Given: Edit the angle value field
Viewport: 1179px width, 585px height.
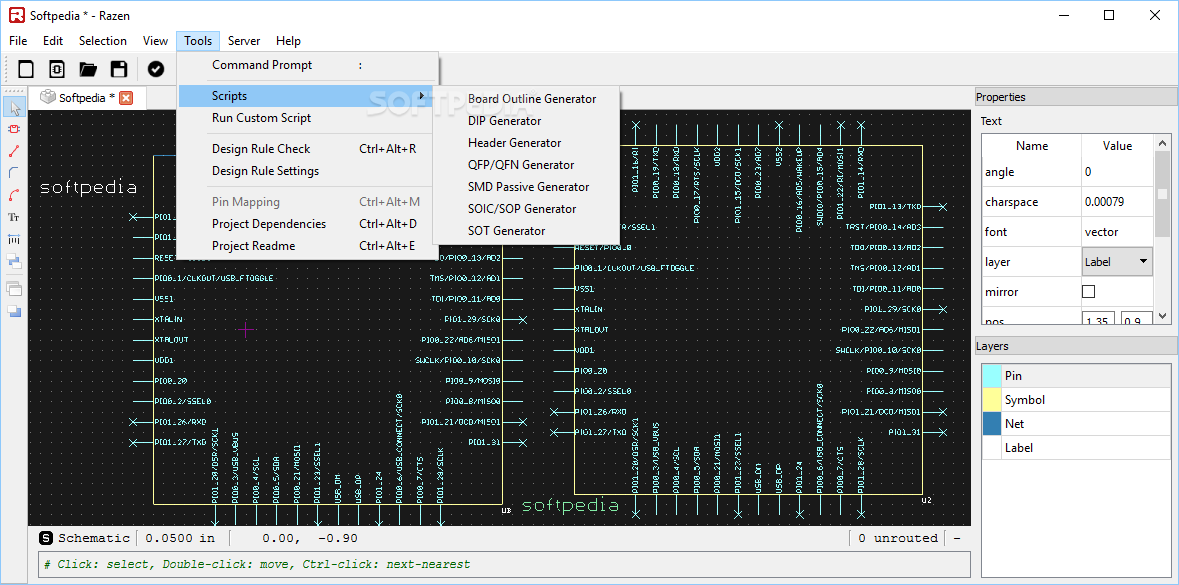Looking at the screenshot, I should tap(1117, 171).
